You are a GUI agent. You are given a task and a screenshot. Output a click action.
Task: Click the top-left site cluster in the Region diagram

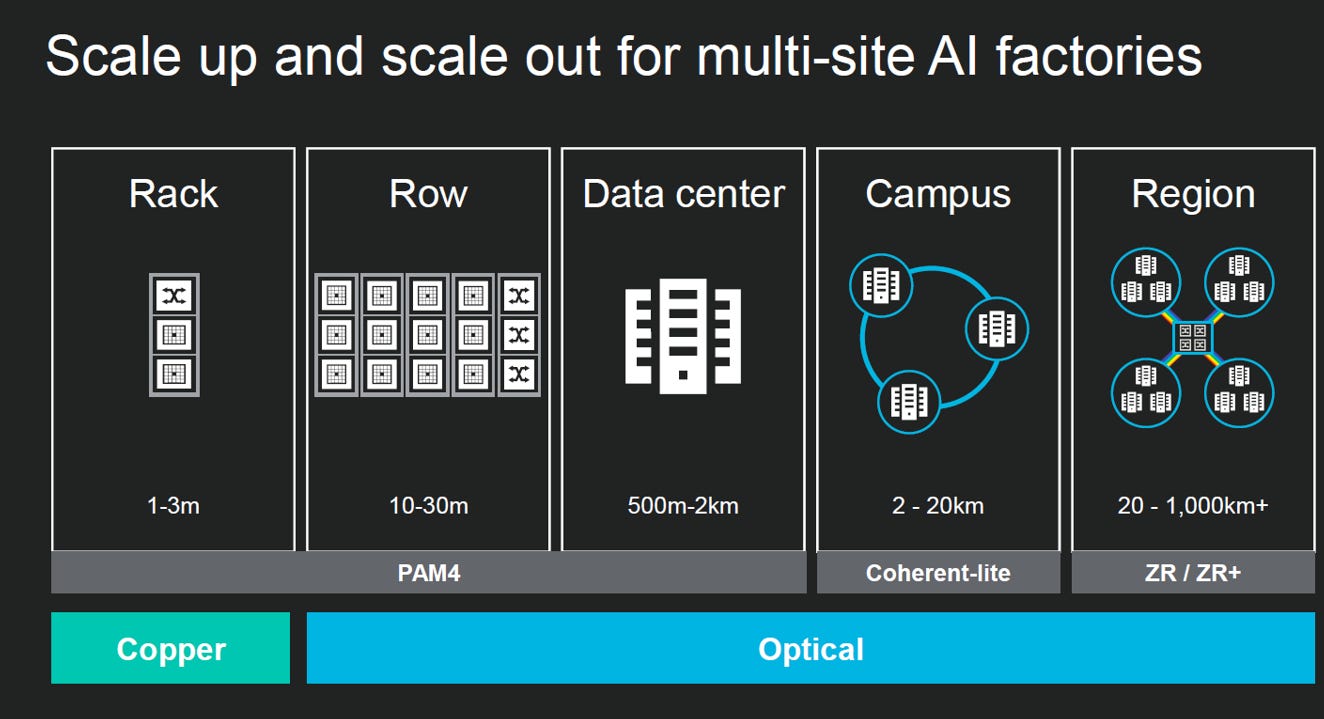1145,281
